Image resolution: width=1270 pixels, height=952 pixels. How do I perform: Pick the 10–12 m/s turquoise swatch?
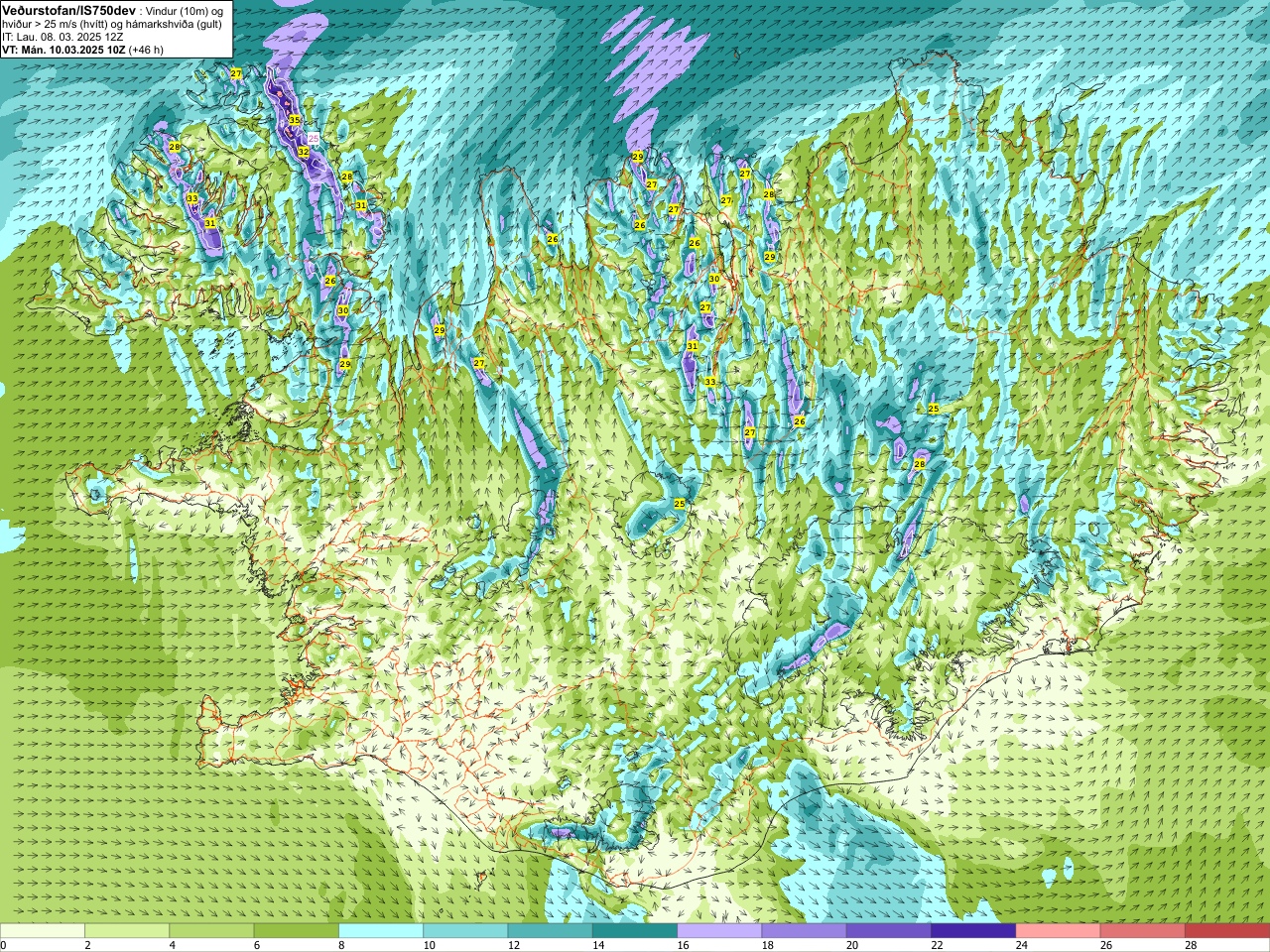click(x=465, y=931)
